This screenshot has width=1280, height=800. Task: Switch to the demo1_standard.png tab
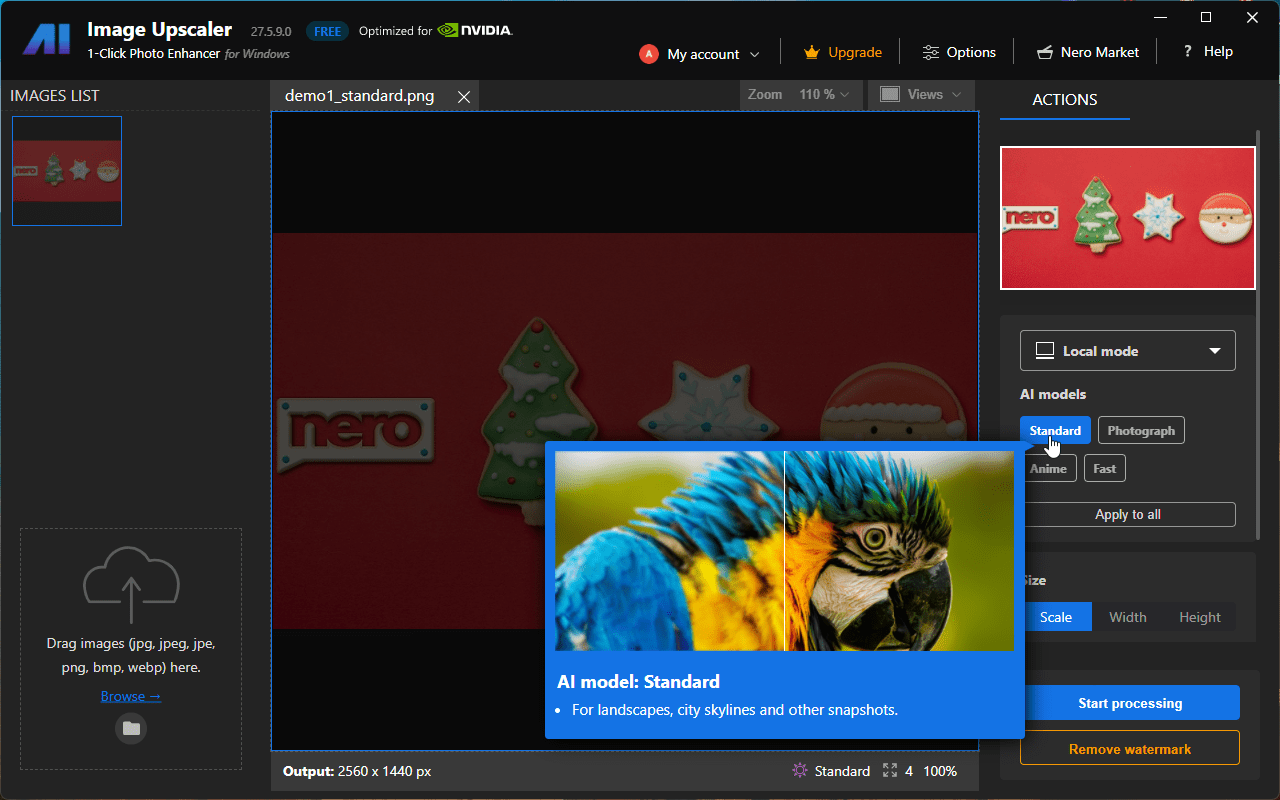point(358,95)
